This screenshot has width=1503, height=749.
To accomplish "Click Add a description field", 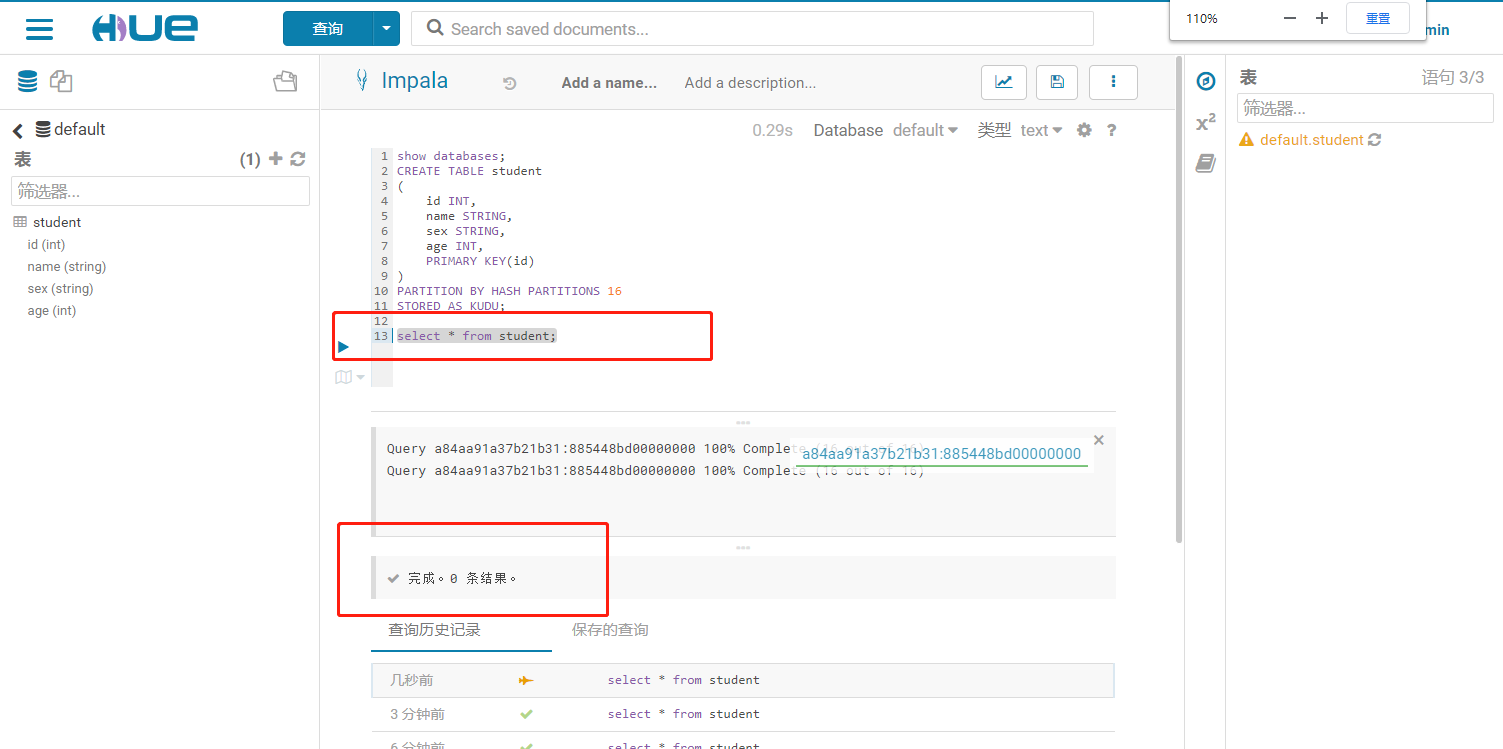I will pos(750,83).
